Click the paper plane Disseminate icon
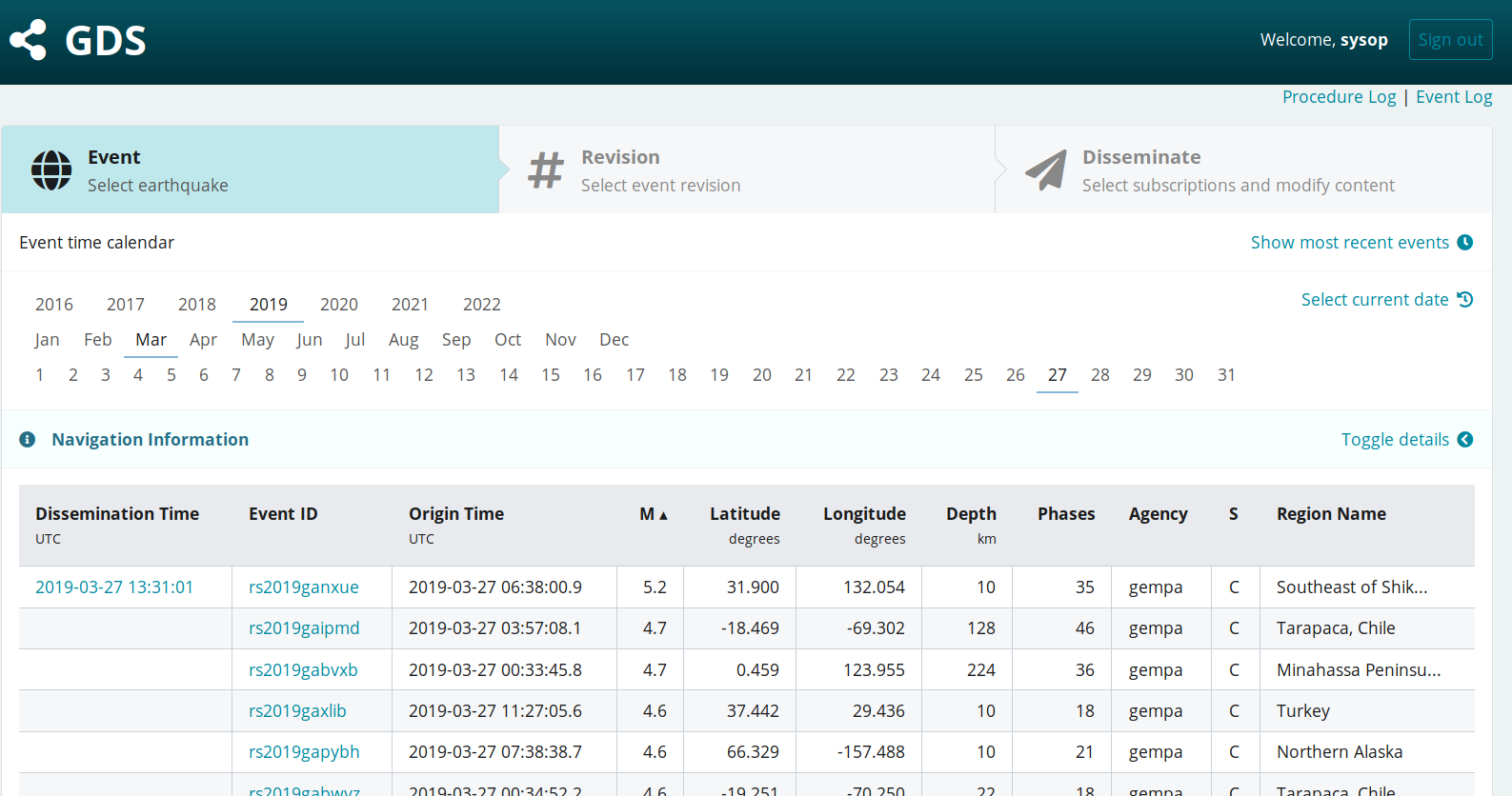The image size is (1512, 796). tap(1046, 170)
